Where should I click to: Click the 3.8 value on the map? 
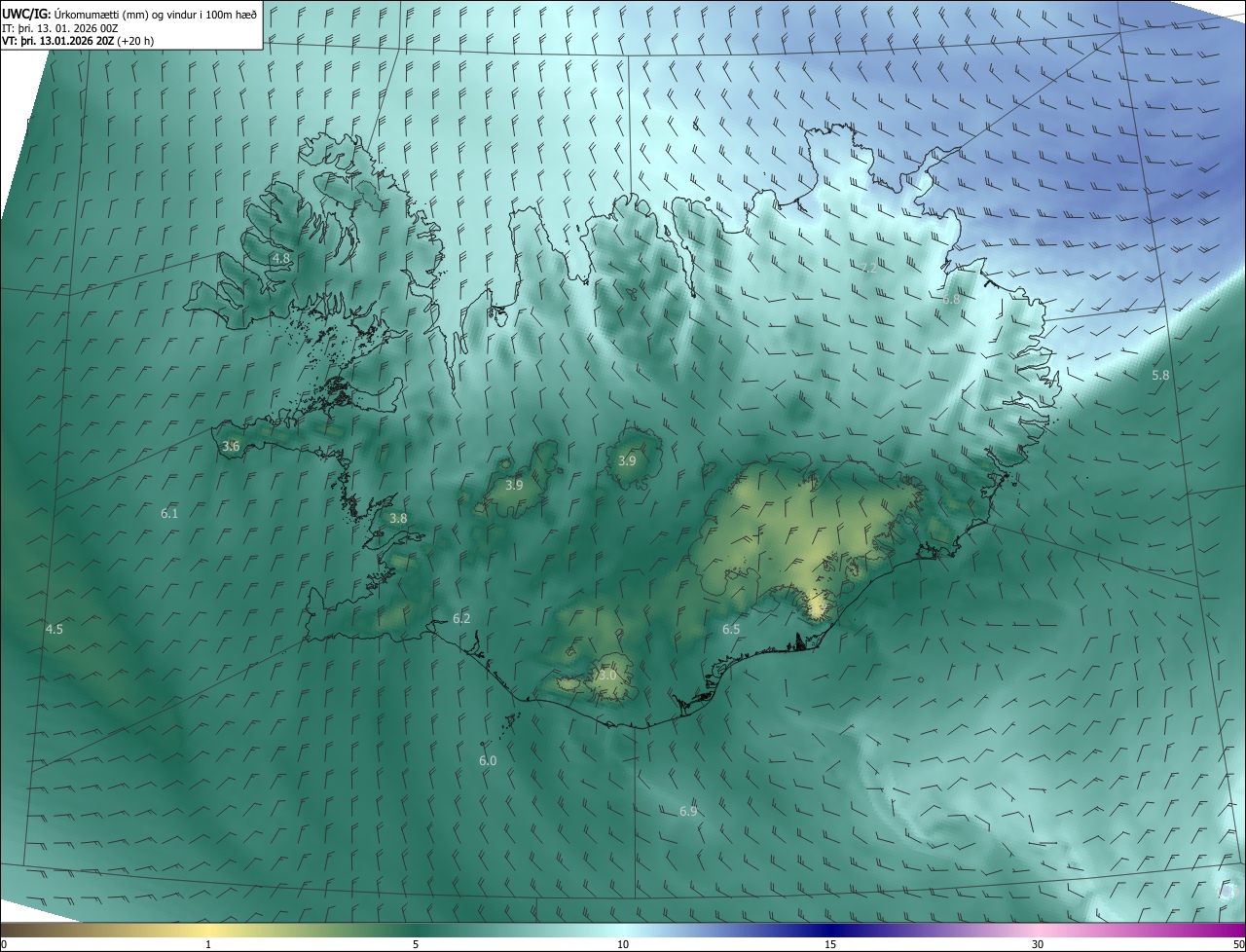pyautogui.click(x=398, y=519)
